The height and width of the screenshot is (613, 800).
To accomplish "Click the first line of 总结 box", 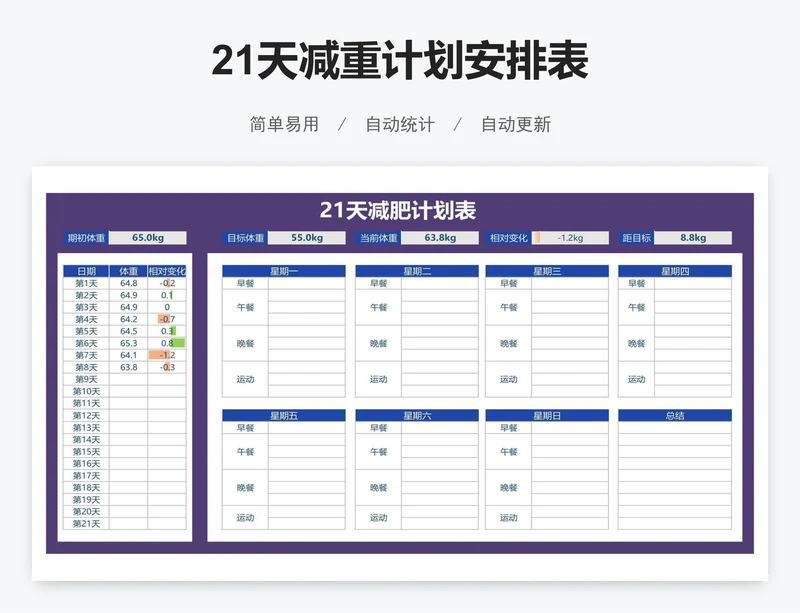I will [x=675, y=428].
